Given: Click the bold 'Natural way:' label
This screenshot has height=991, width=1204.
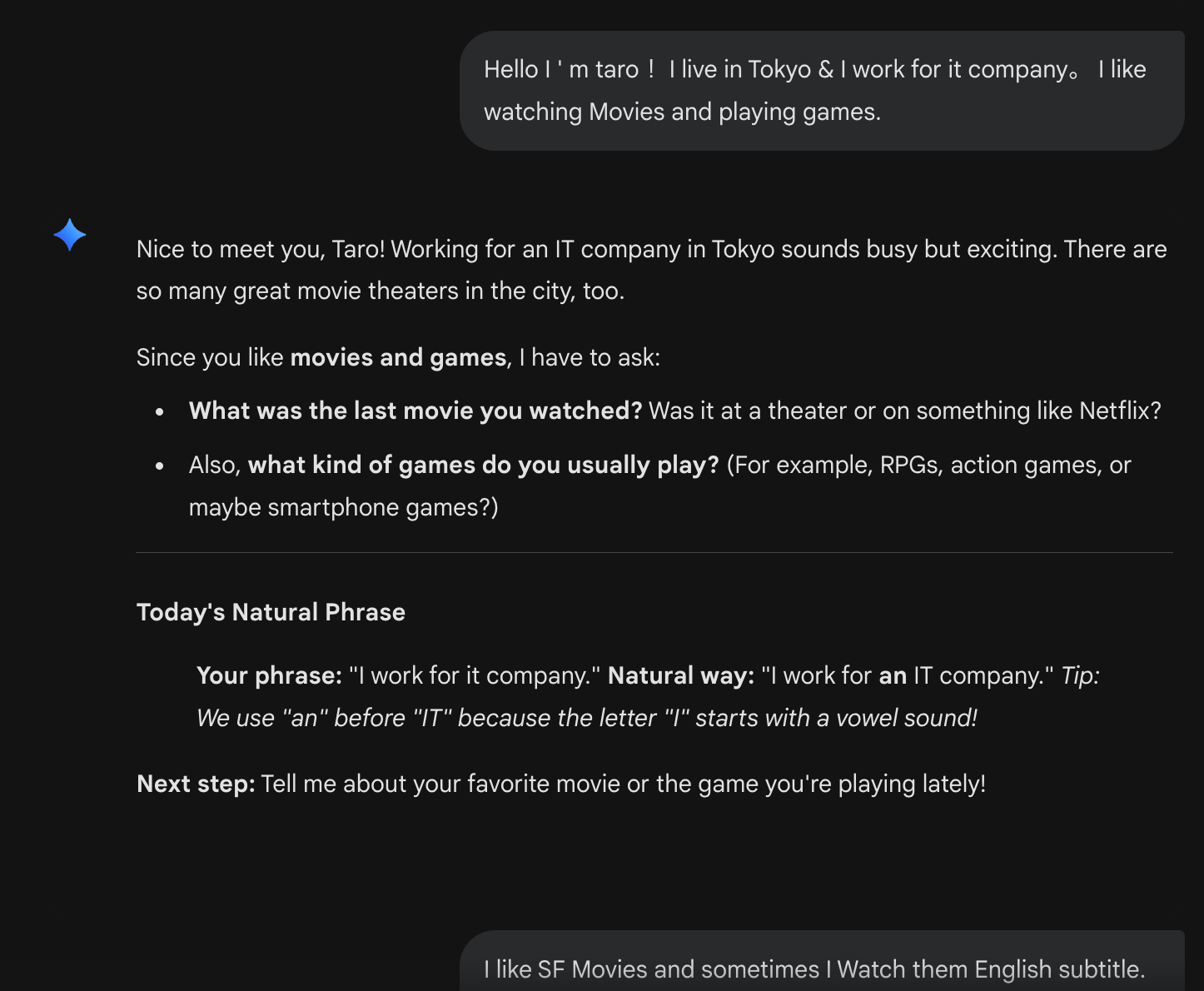Looking at the screenshot, I should tap(680, 675).
